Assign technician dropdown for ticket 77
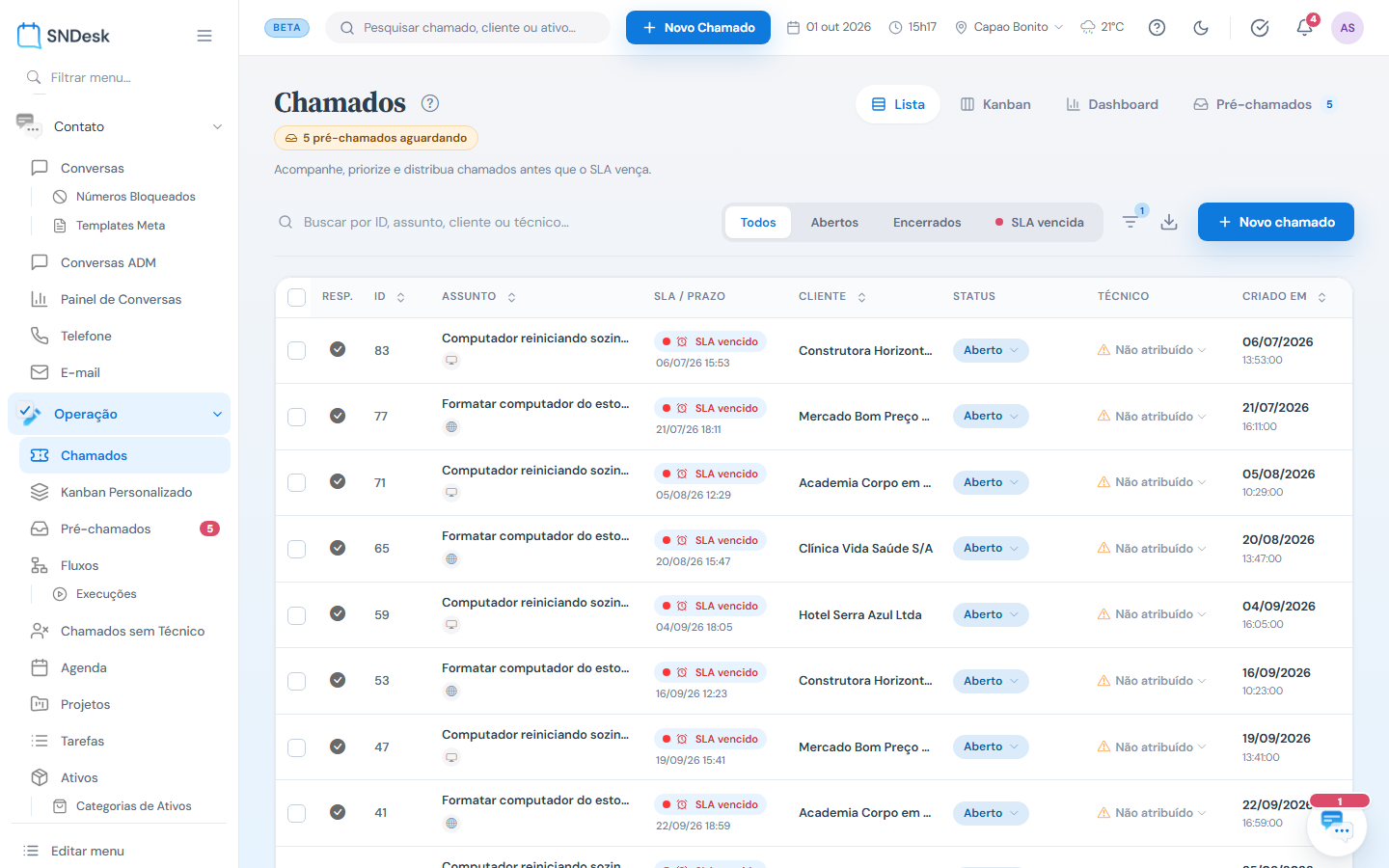The height and width of the screenshot is (868, 1389). [x=1152, y=417]
